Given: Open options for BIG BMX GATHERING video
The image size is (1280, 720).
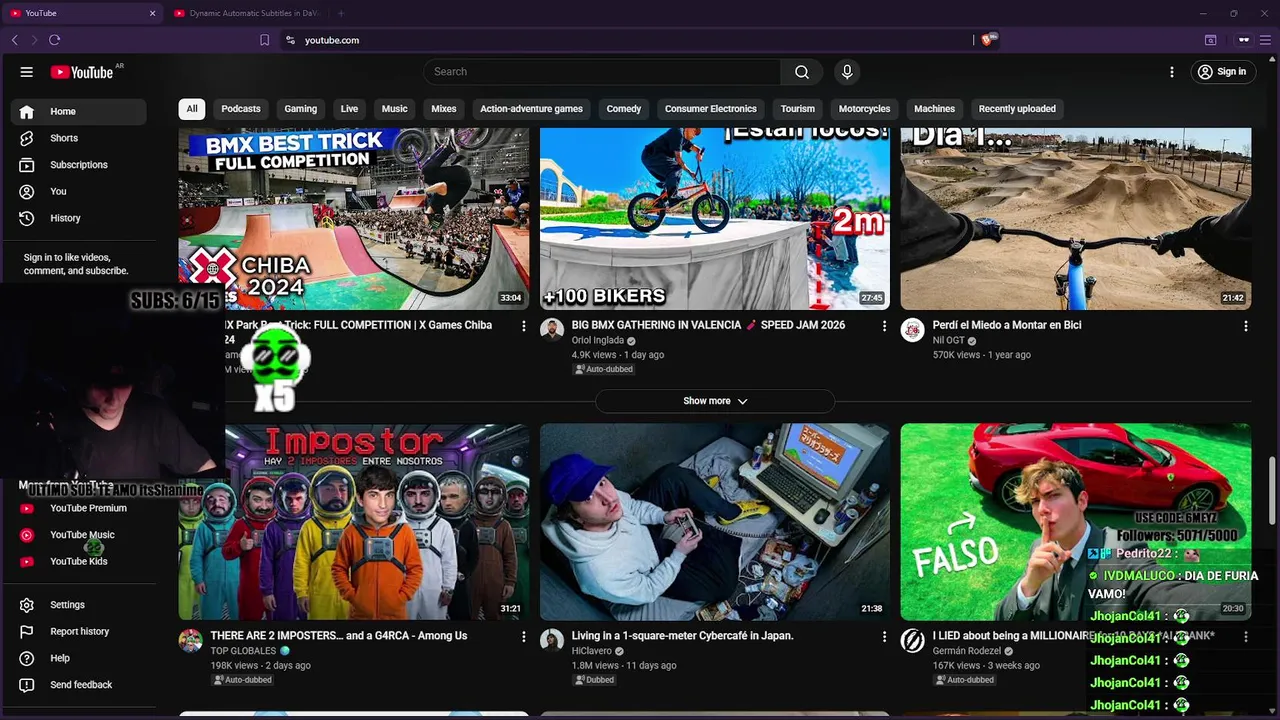Looking at the screenshot, I should (884, 326).
